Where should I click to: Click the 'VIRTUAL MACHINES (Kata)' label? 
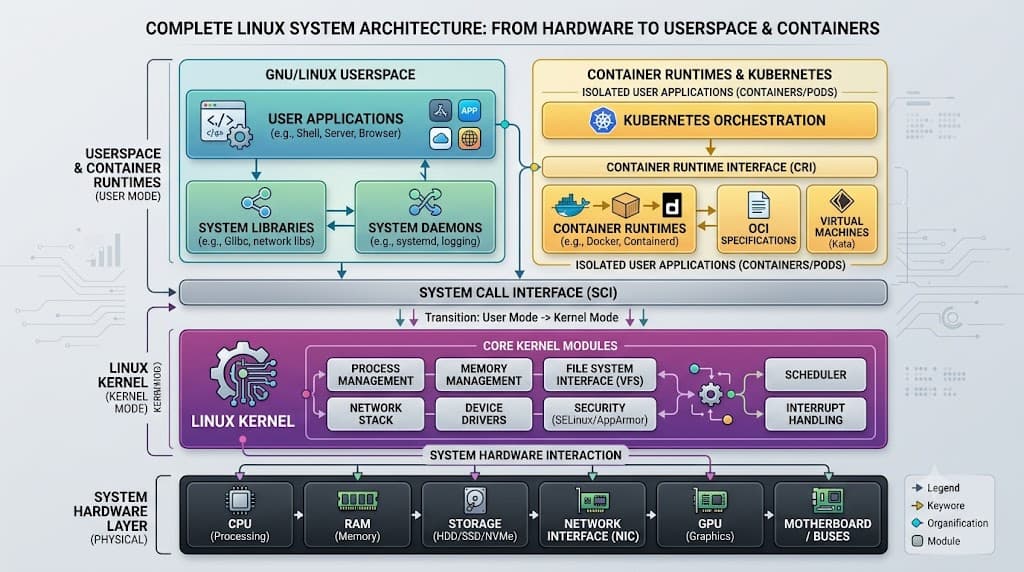pos(842,232)
